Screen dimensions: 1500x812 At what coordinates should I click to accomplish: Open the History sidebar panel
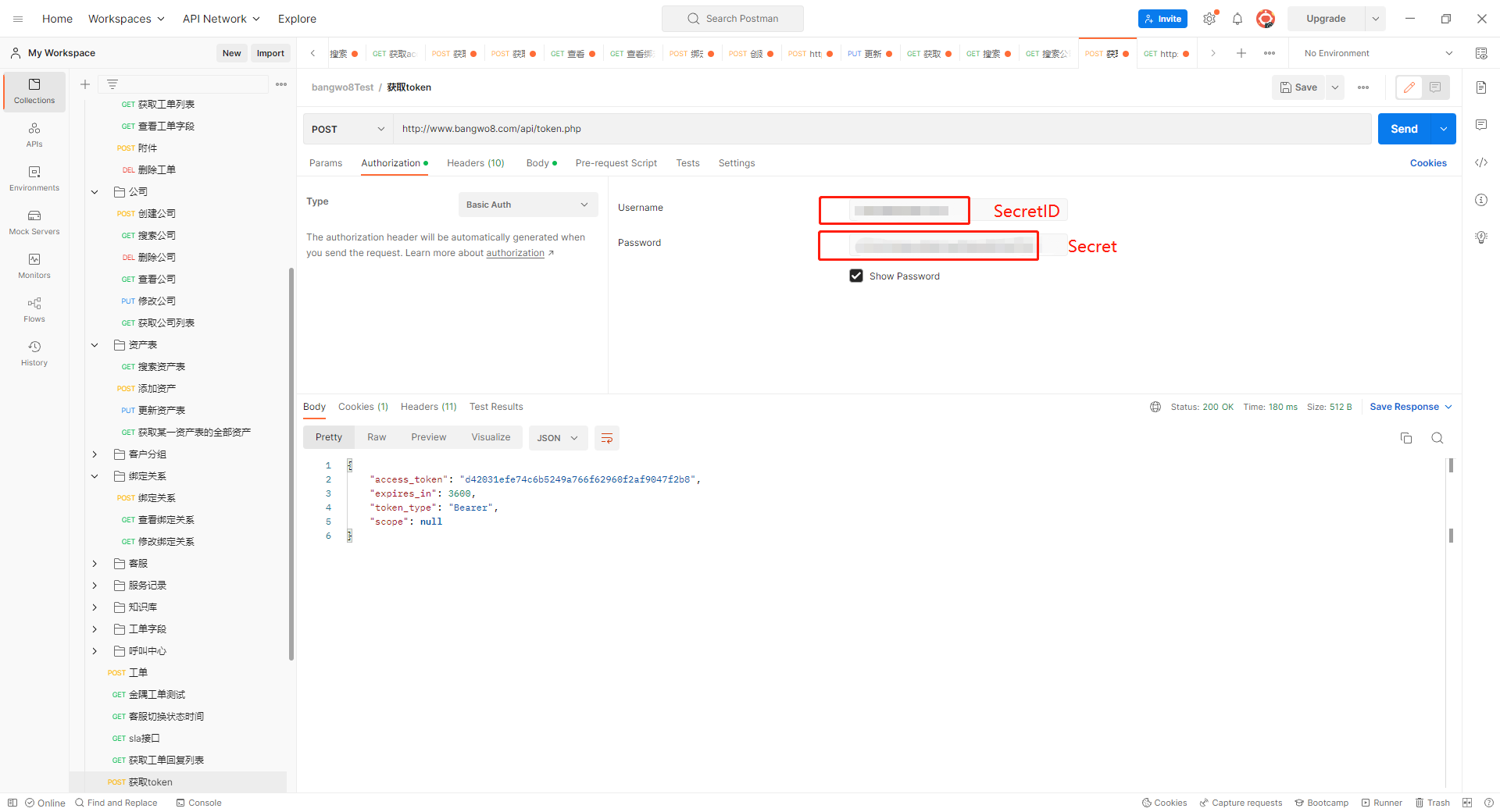point(34,353)
